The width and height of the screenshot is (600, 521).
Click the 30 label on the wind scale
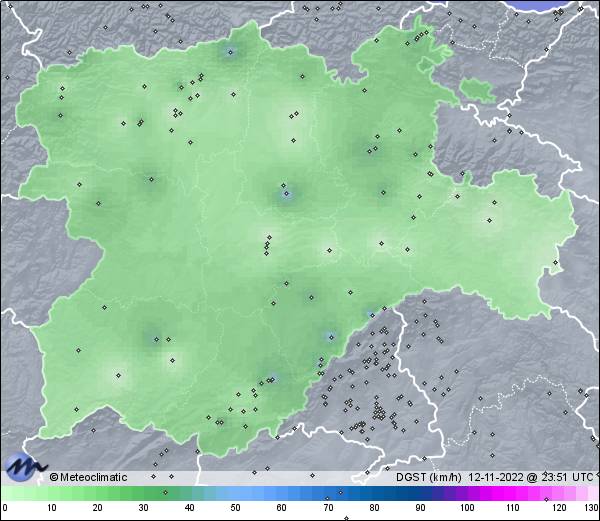143,508
